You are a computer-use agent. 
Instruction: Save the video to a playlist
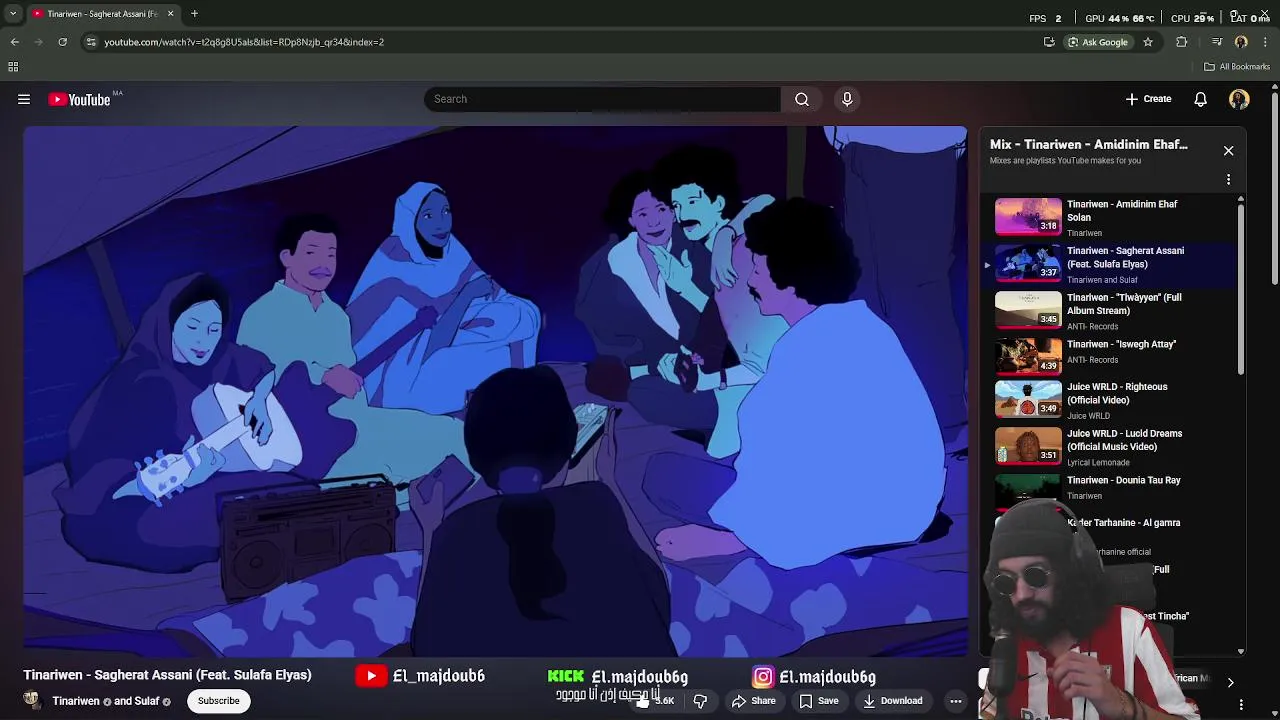point(819,701)
